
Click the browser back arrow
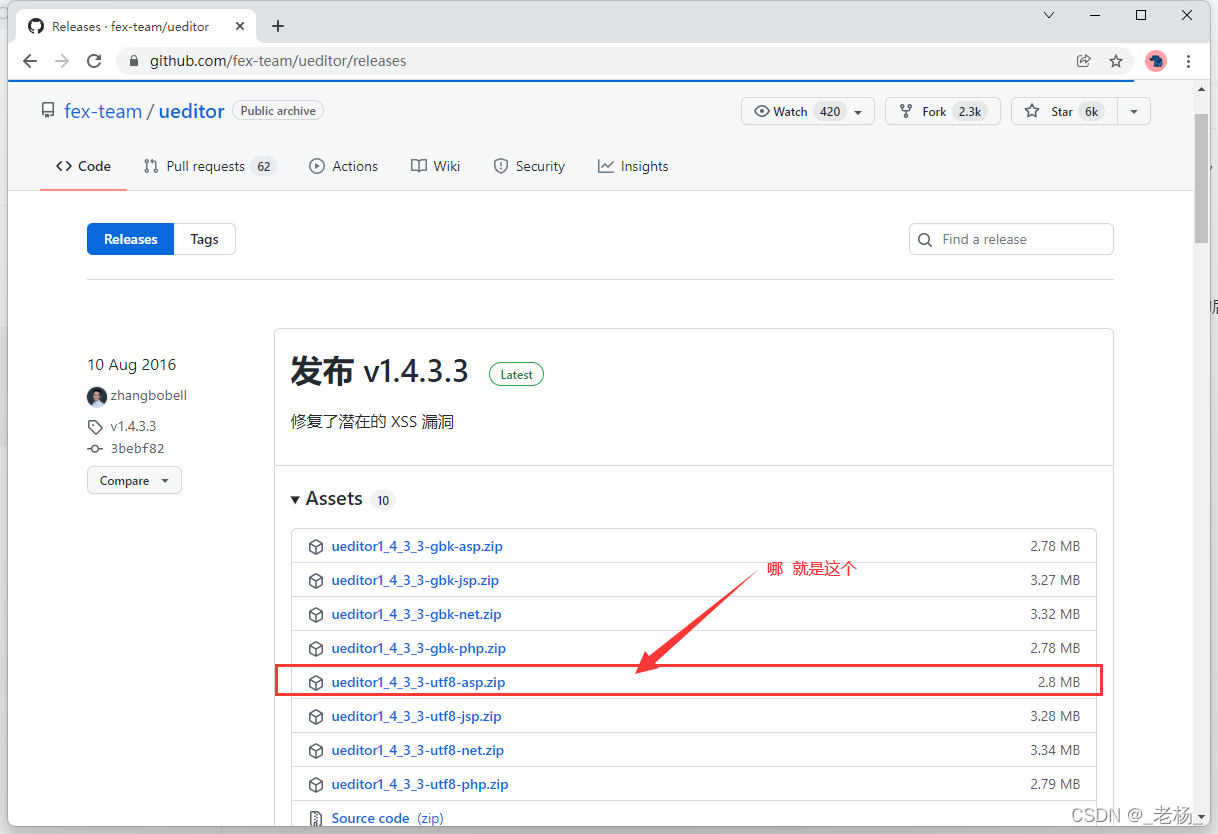(30, 61)
